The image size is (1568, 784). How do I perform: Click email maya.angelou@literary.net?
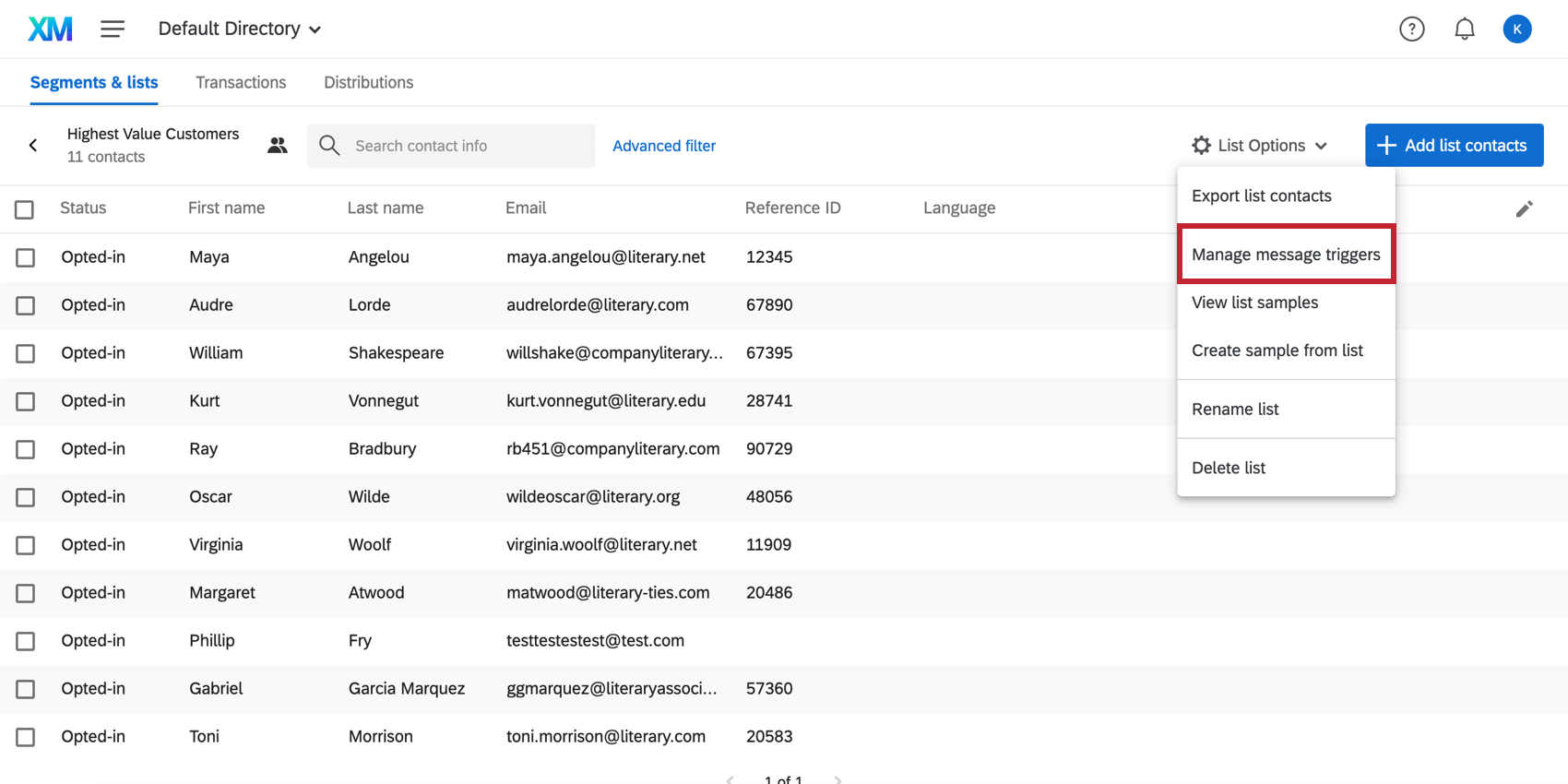click(606, 257)
